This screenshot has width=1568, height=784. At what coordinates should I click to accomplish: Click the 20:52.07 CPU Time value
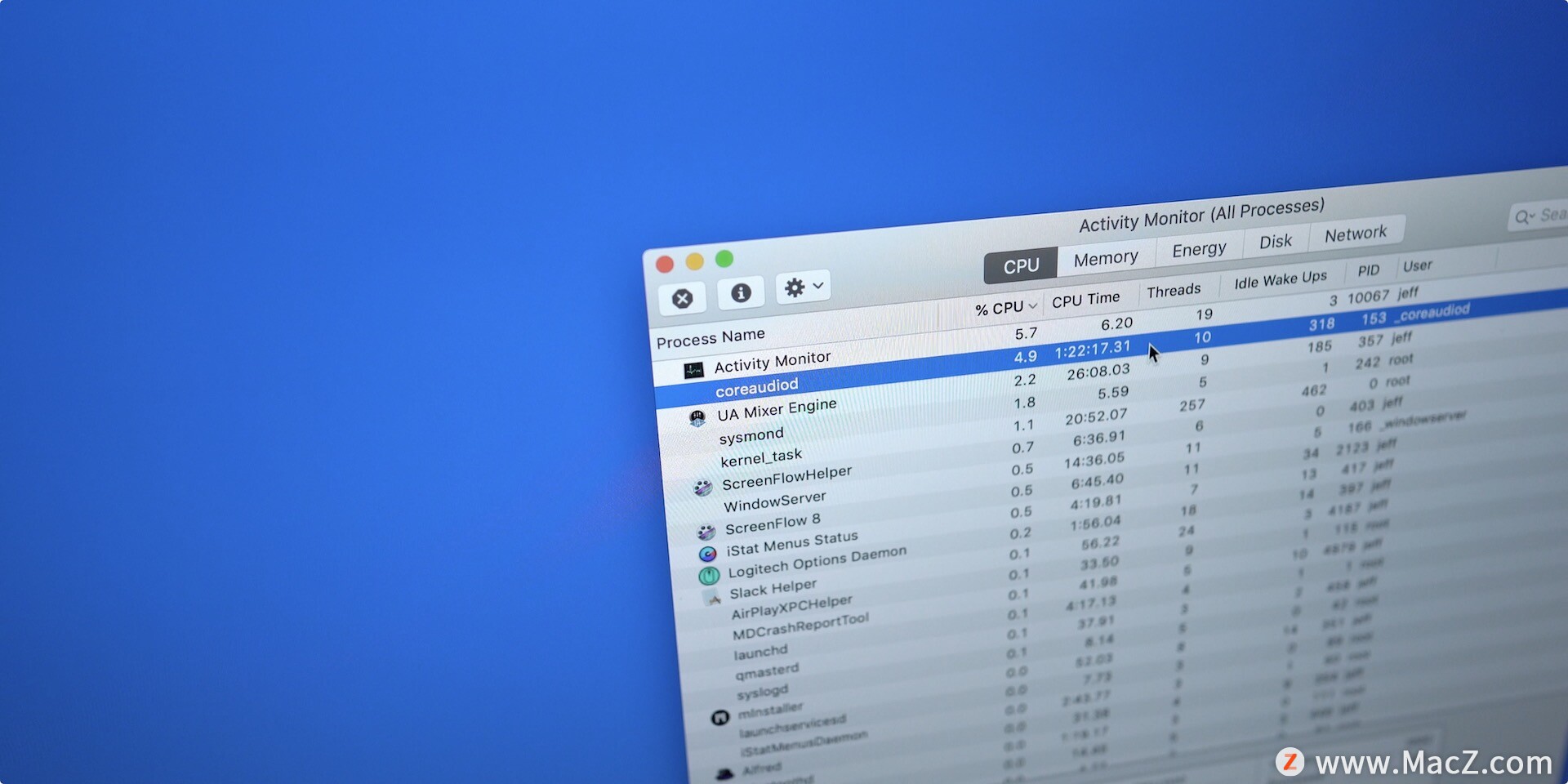[x=1096, y=417]
